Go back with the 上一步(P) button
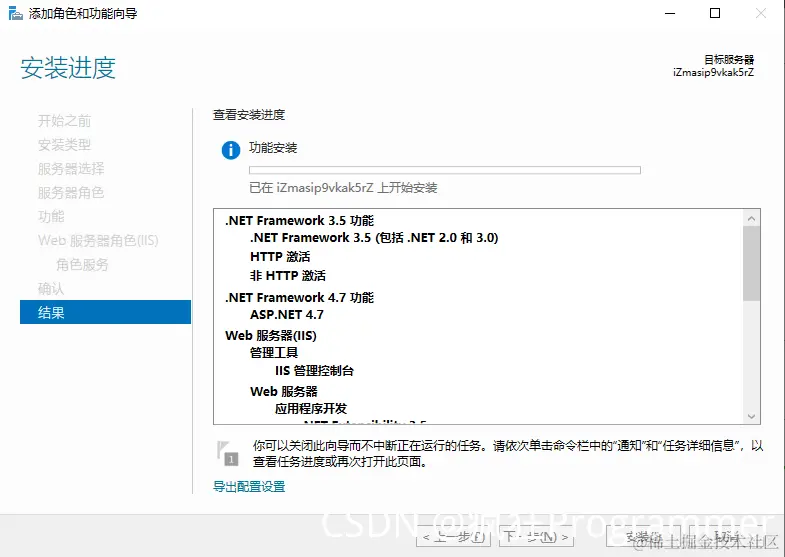This screenshot has width=785, height=557. pos(453,537)
